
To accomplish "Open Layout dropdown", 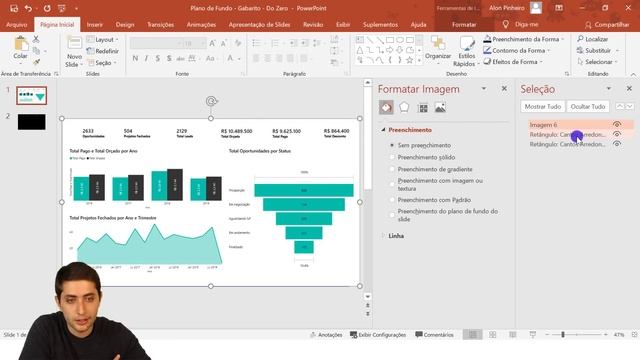I will tap(102, 40).
